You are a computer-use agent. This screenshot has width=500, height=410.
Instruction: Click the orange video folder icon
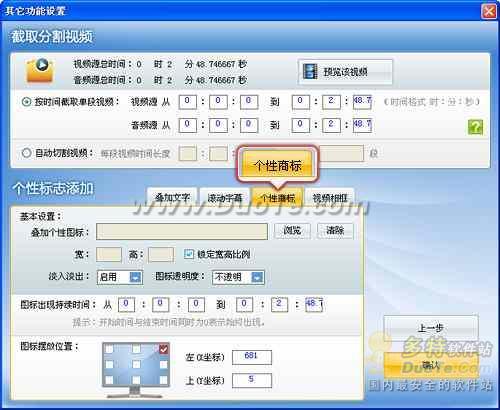tap(39, 70)
